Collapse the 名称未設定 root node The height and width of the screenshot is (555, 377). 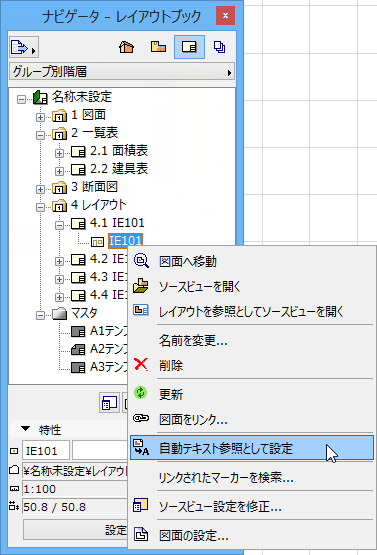click(22, 99)
